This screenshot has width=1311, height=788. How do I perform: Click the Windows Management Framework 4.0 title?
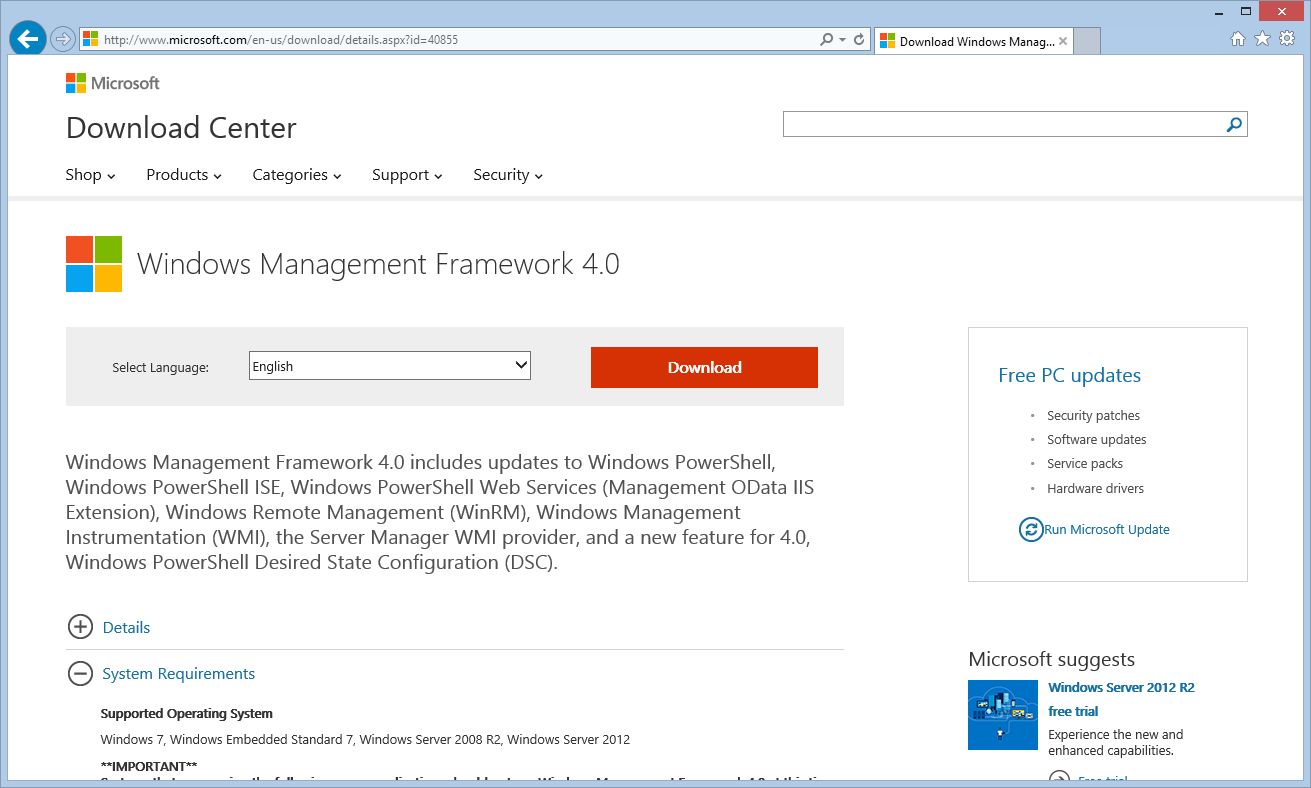[378, 264]
